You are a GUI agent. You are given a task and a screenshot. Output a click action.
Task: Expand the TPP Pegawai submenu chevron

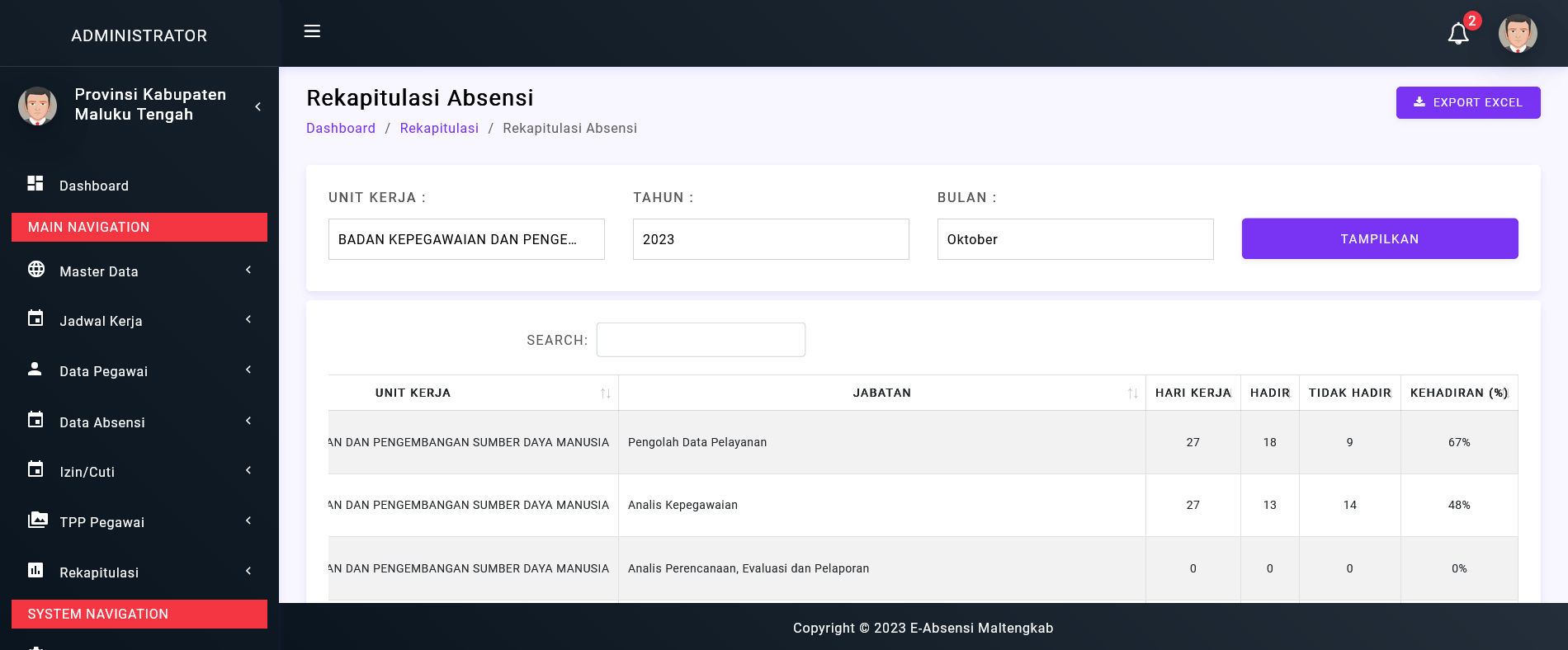tap(248, 520)
